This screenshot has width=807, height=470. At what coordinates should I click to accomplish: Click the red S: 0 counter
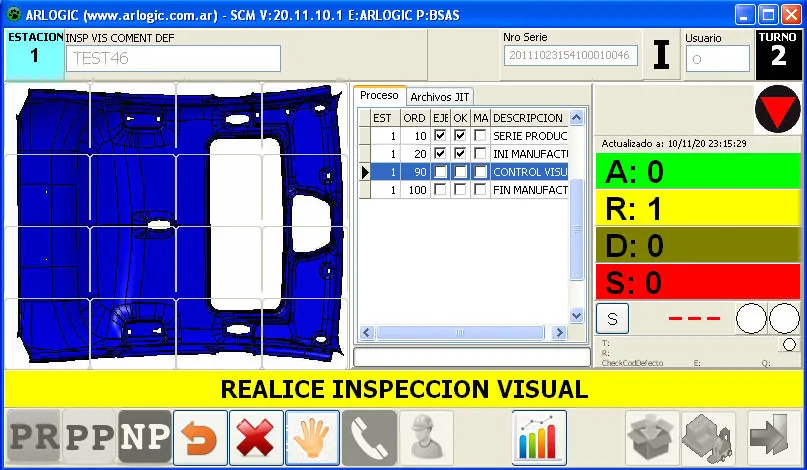[x=698, y=282]
